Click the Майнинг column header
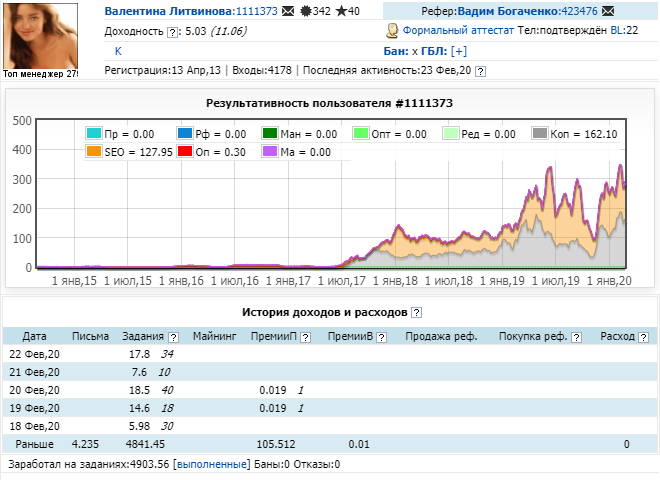660x480 pixels. coord(215,336)
